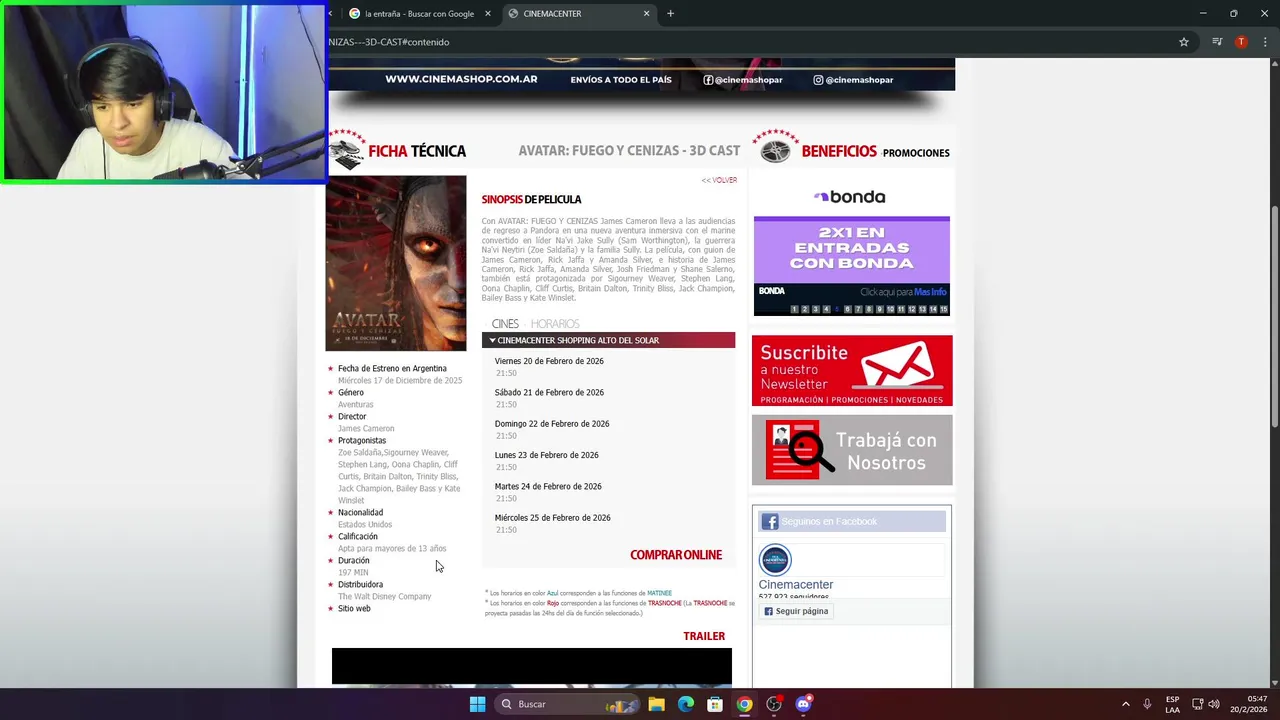
Task: Close the CINEMACENTER tab
Action: pos(646,14)
